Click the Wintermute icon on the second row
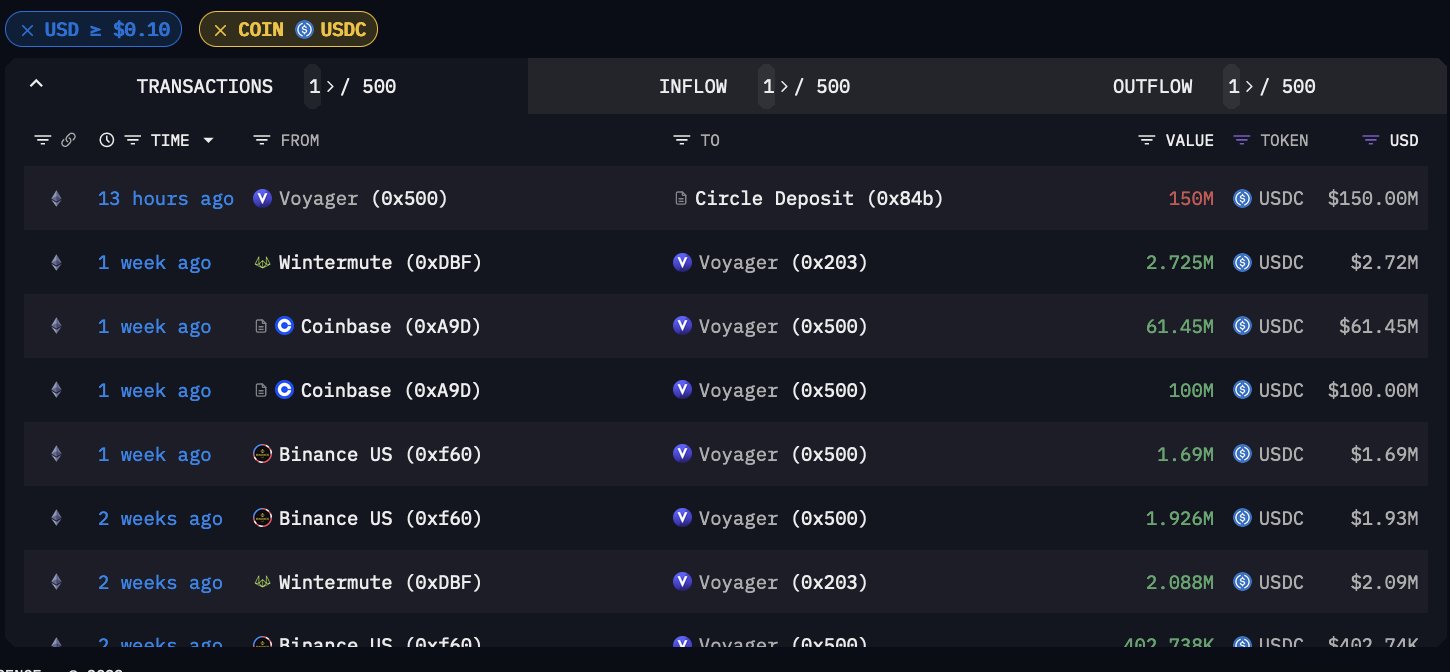 pyautogui.click(x=261, y=262)
